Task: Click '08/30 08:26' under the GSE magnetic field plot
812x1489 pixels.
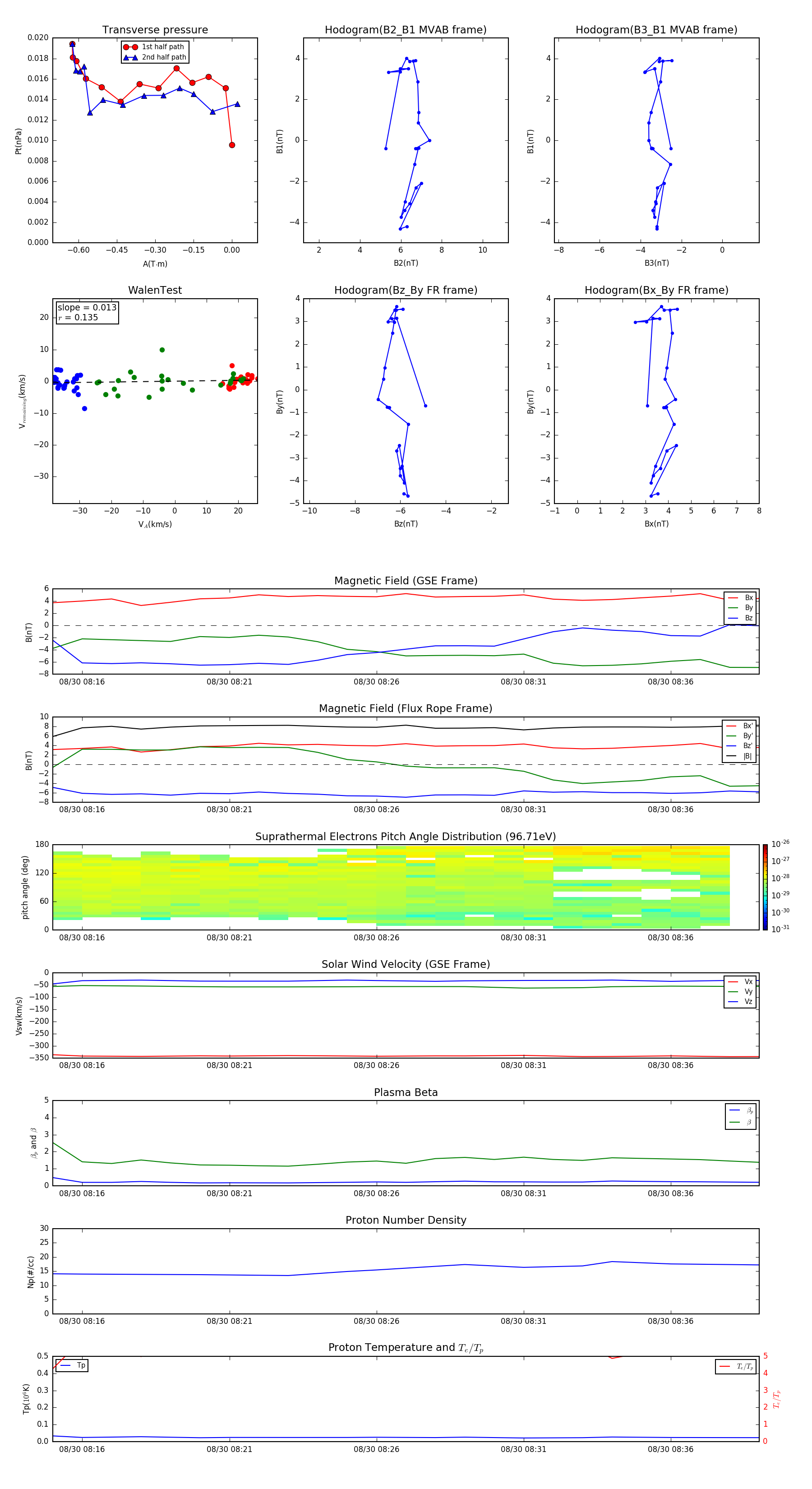Action: [x=376, y=682]
